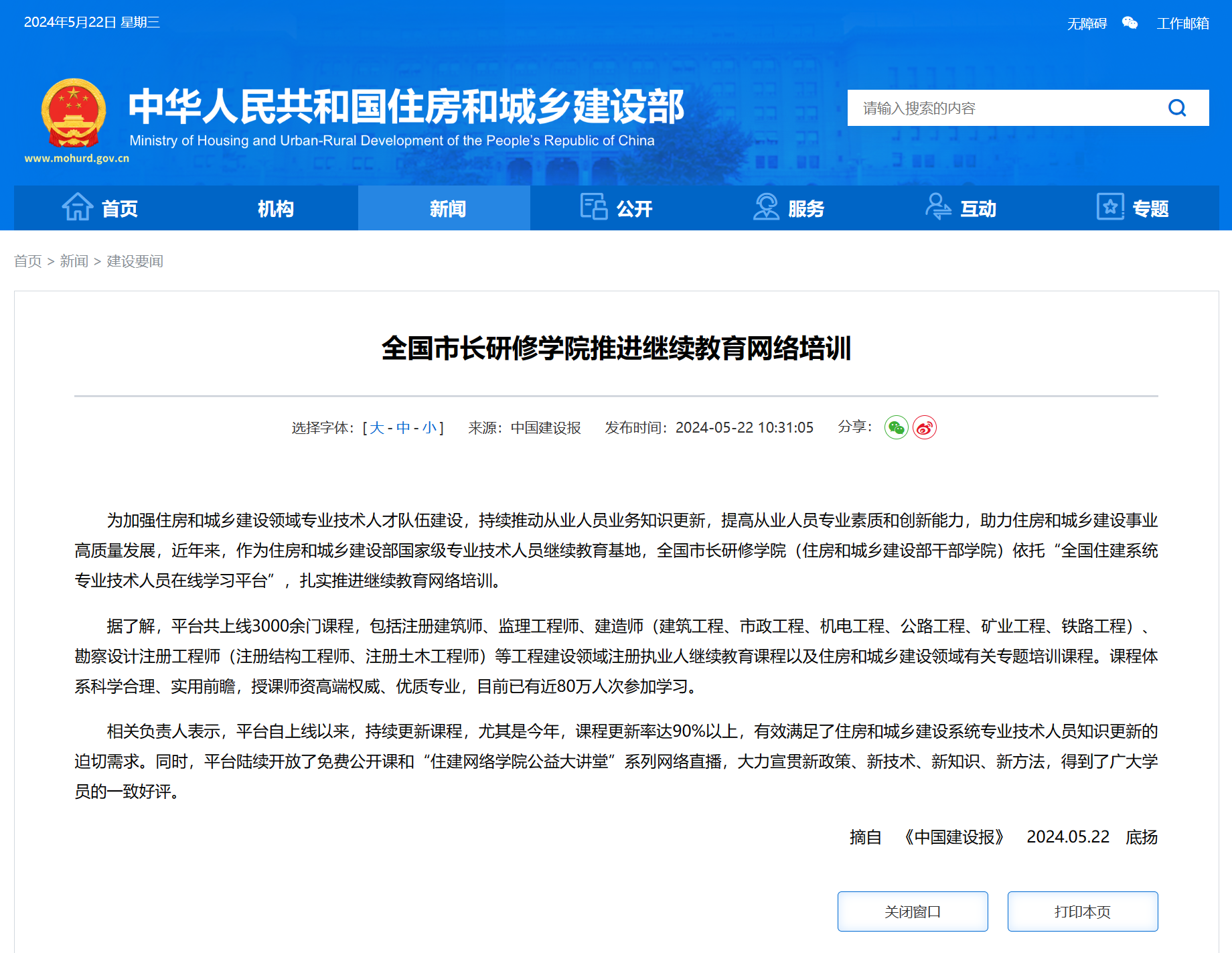Click the source text 中国建设报
Image resolution: width=1232 pixels, height=953 pixels.
pyautogui.click(x=546, y=428)
